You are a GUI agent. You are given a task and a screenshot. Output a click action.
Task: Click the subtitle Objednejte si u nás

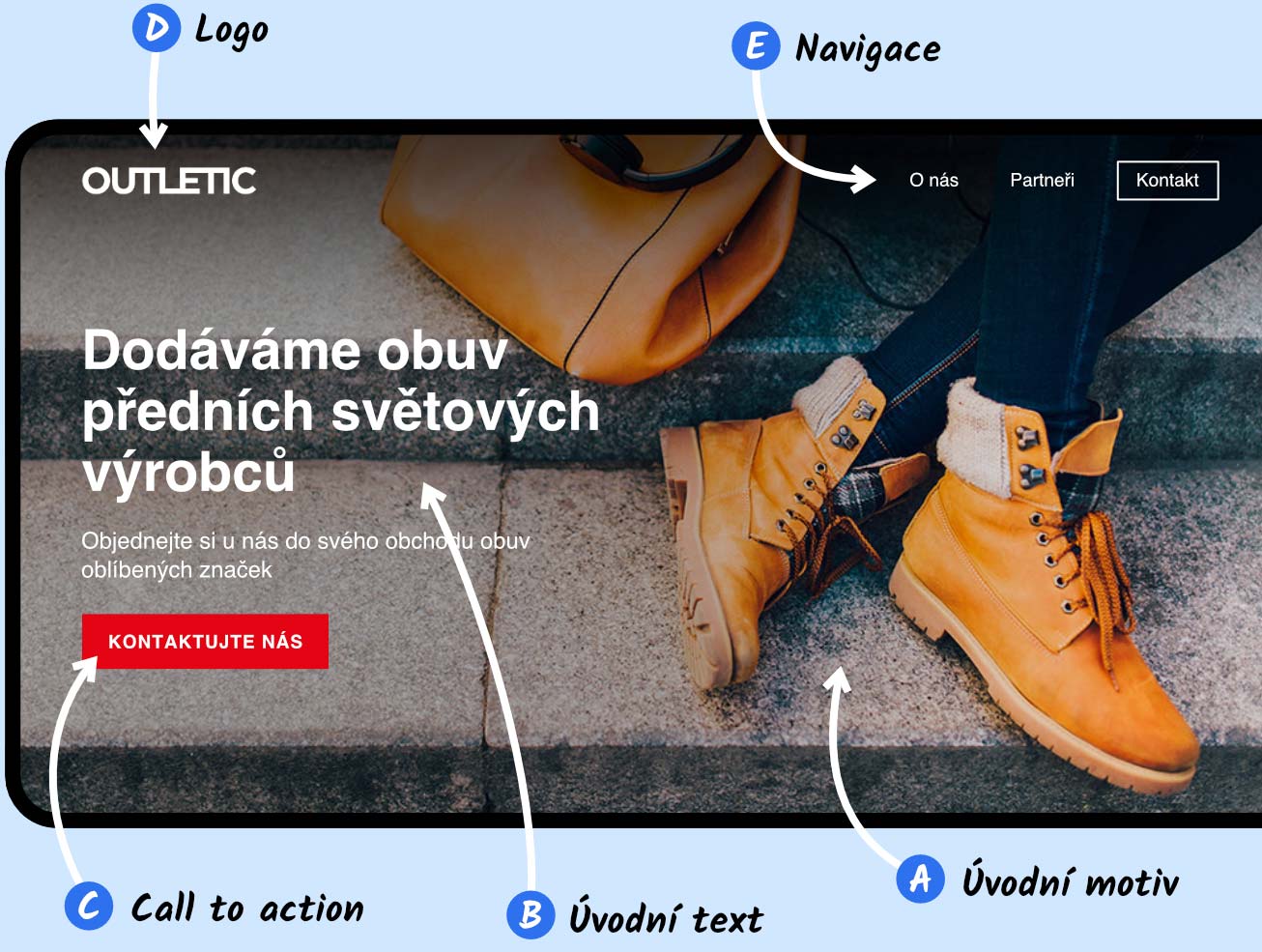305,555
